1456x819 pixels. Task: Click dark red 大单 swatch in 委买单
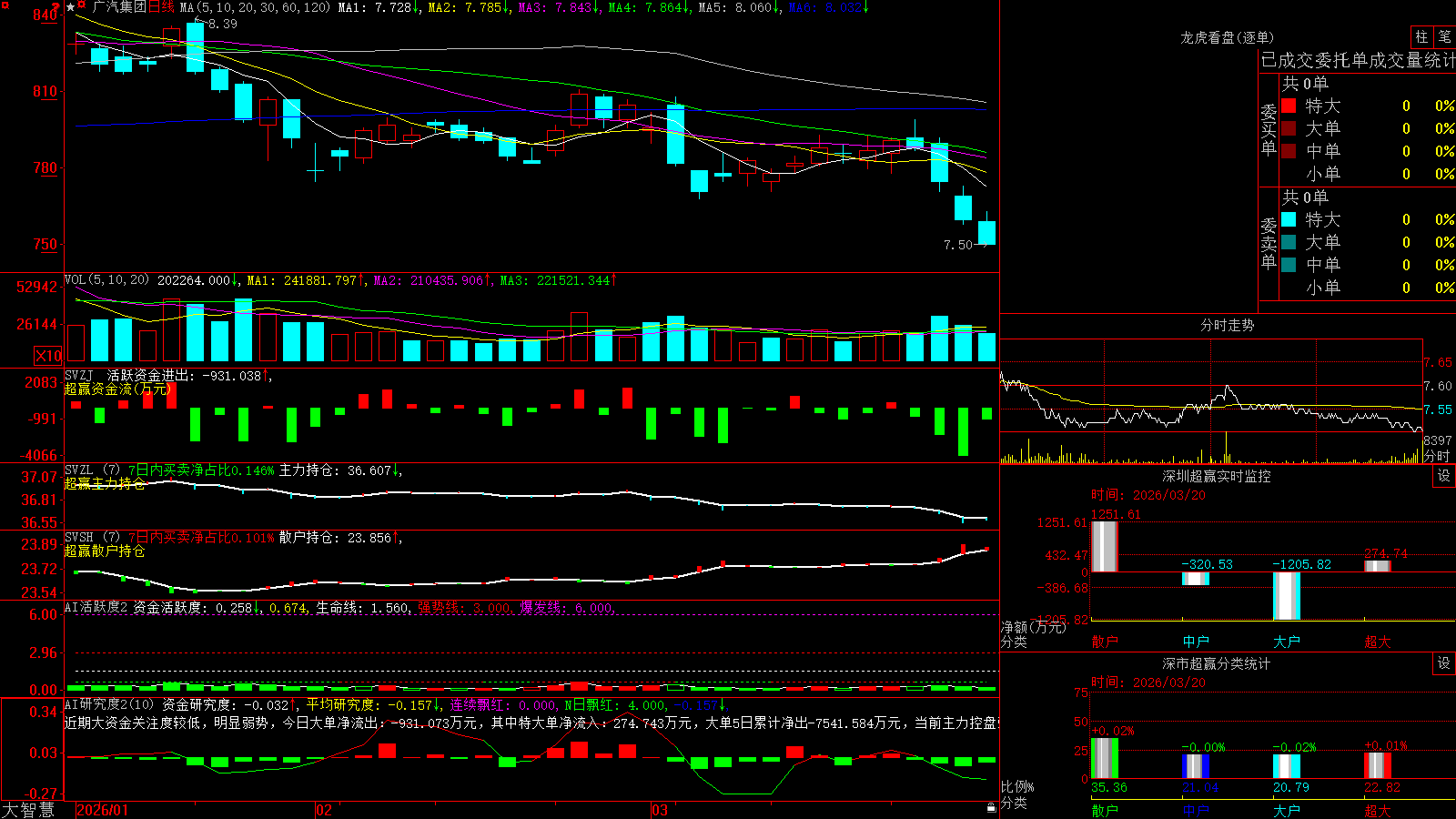[x=1289, y=128]
